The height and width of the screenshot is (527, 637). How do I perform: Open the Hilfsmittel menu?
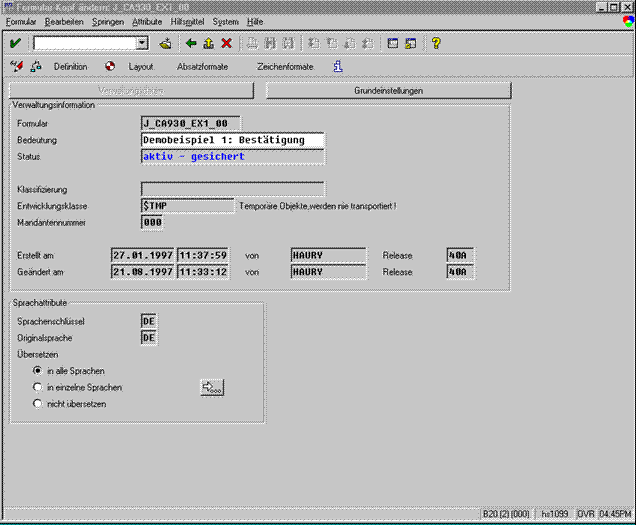pos(187,21)
